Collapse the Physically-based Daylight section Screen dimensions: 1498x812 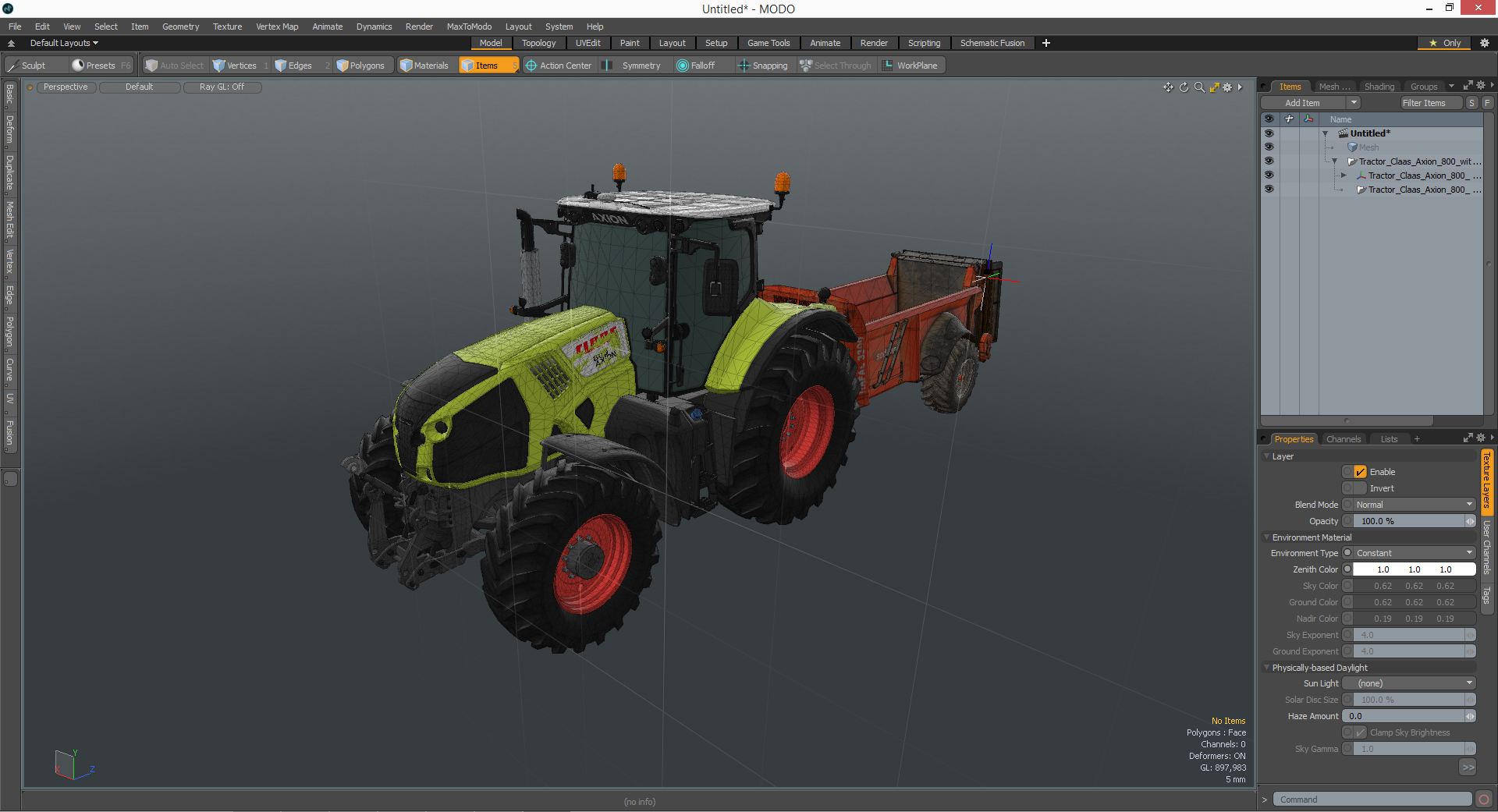click(x=1266, y=668)
